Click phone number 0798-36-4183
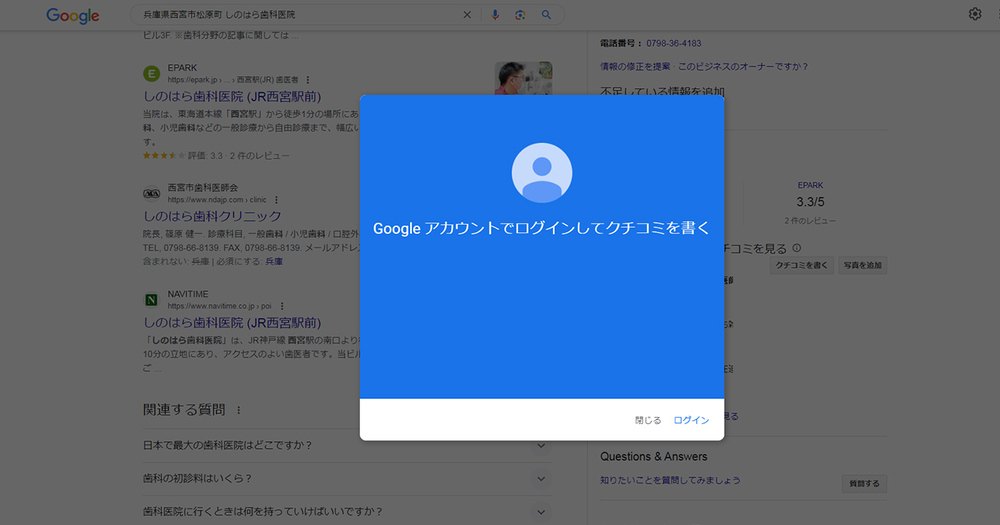The width and height of the screenshot is (1000, 525). tap(674, 43)
